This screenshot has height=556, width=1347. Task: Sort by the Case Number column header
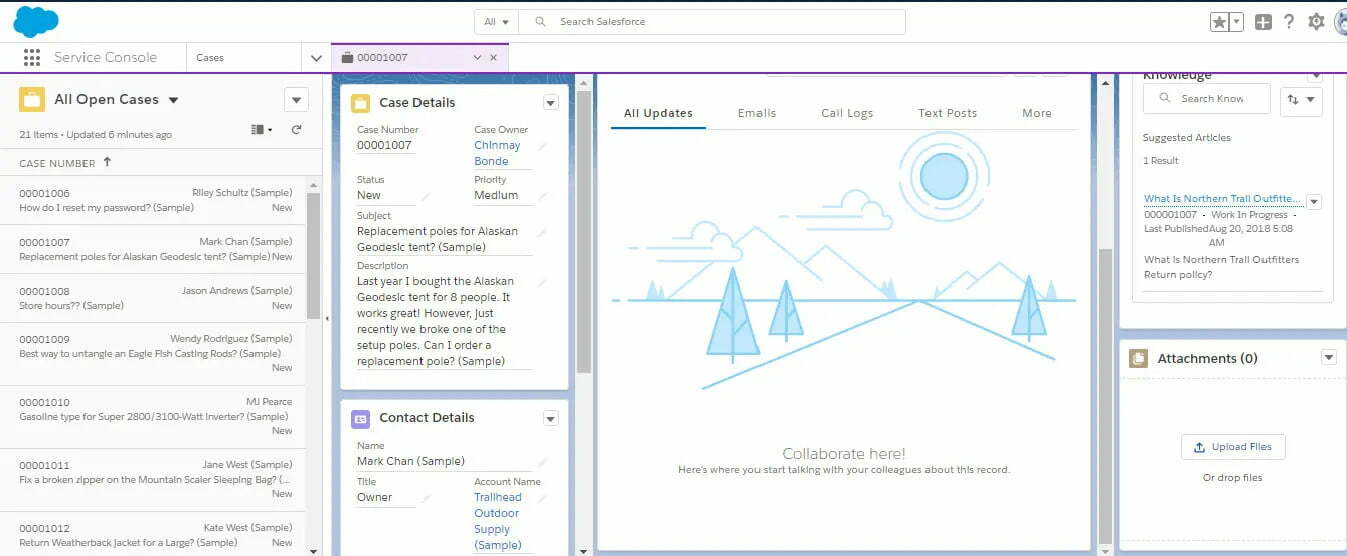click(57, 163)
